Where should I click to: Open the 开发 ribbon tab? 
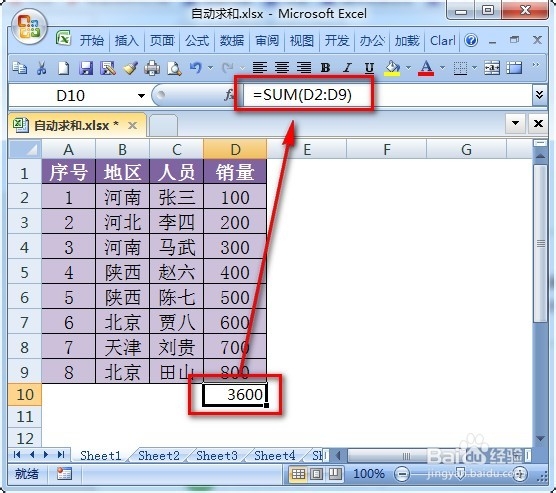(x=337, y=40)
